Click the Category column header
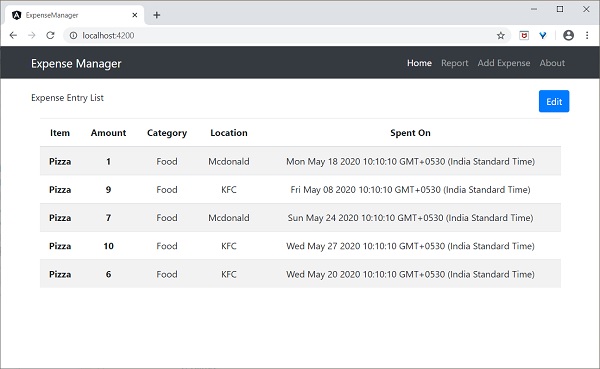 pyautogui.click(x=167, y=133)
